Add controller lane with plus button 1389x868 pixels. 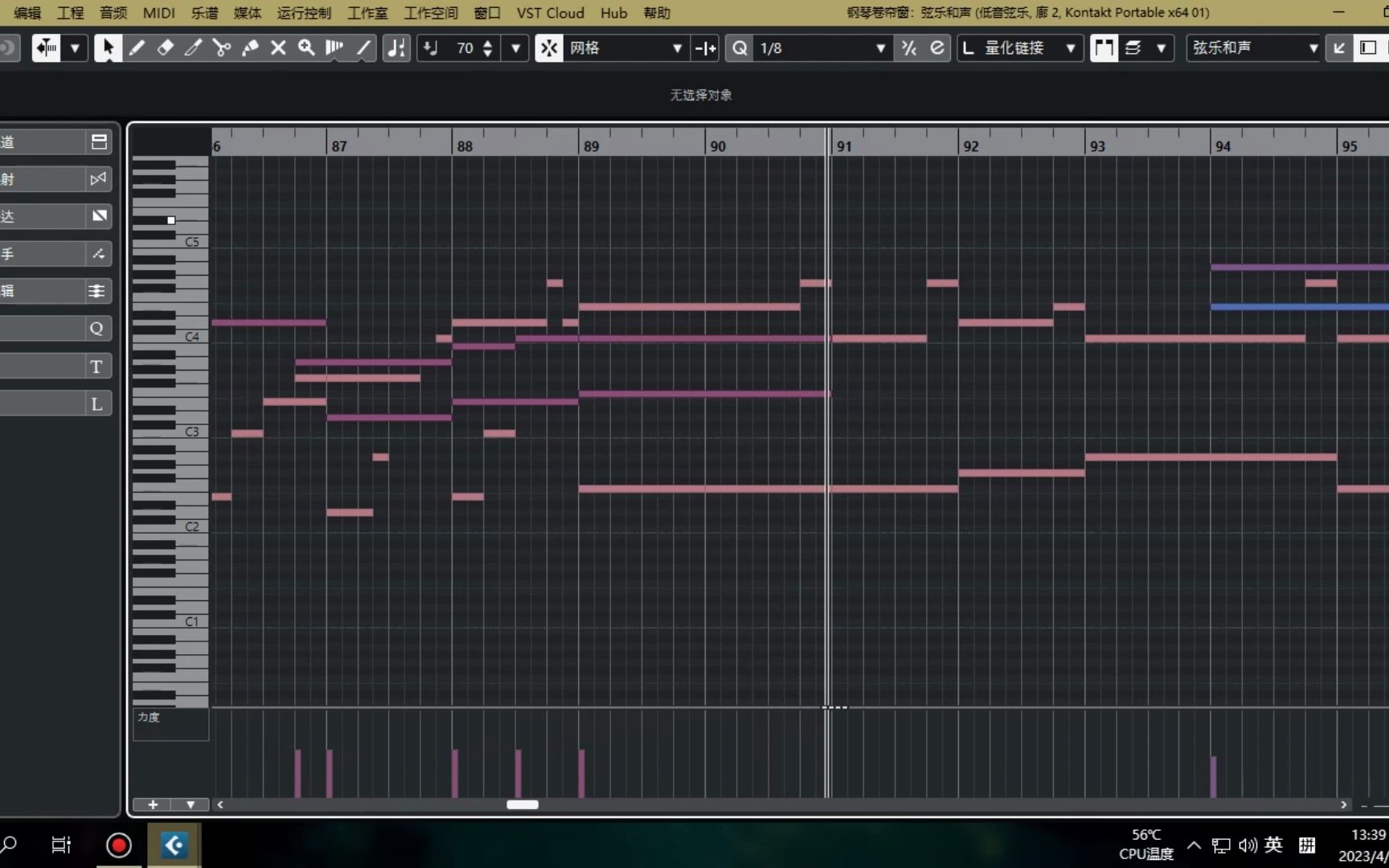[153, 805]
